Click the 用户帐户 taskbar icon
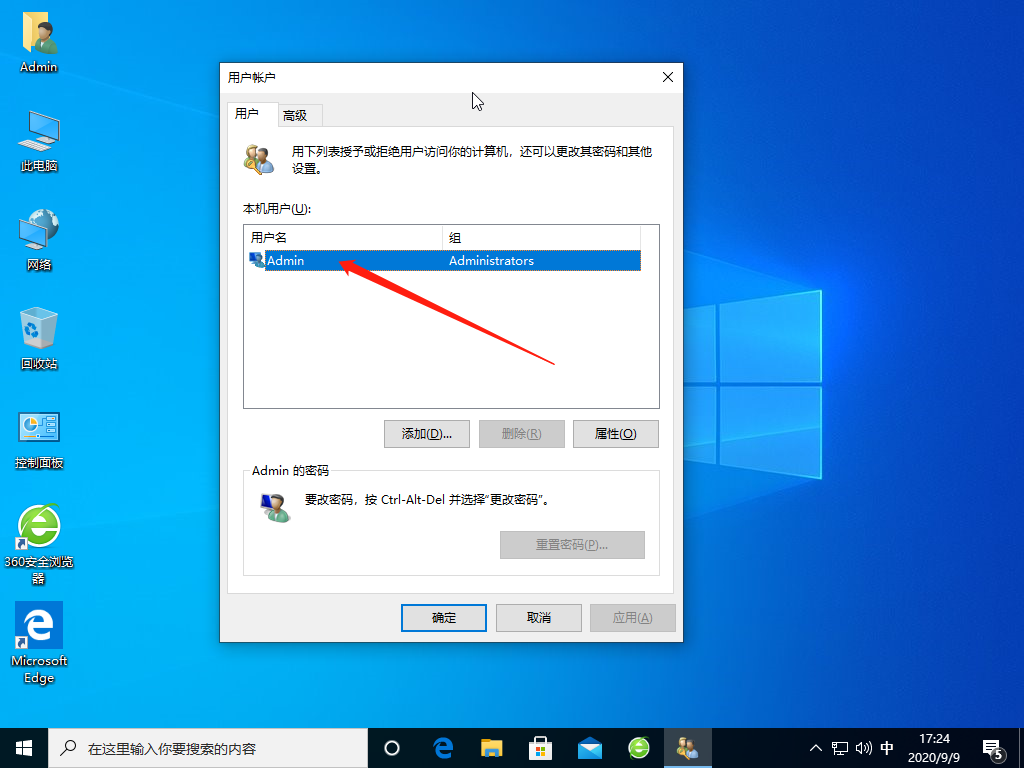The width and height of the screenshot is (1024, 768). (x=688, y=748)
